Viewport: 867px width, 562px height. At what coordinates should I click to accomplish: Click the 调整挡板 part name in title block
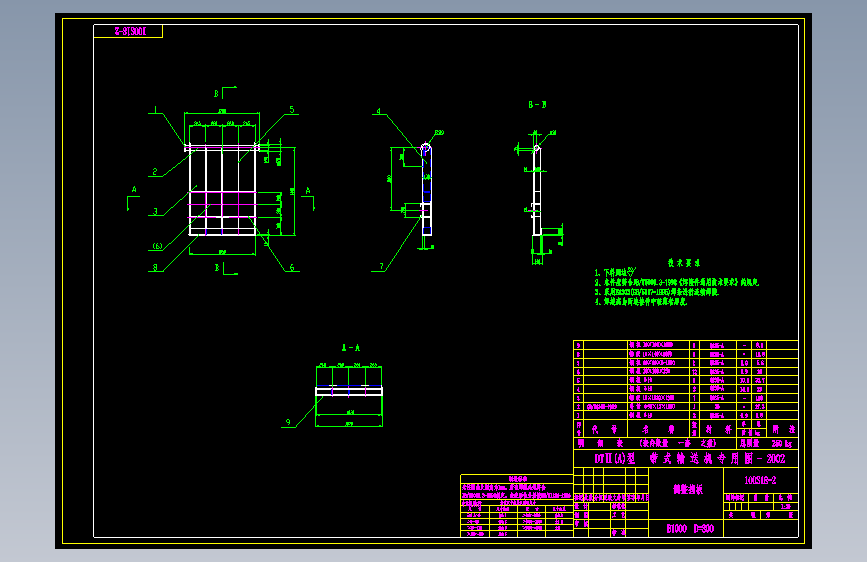click(688, 489)
